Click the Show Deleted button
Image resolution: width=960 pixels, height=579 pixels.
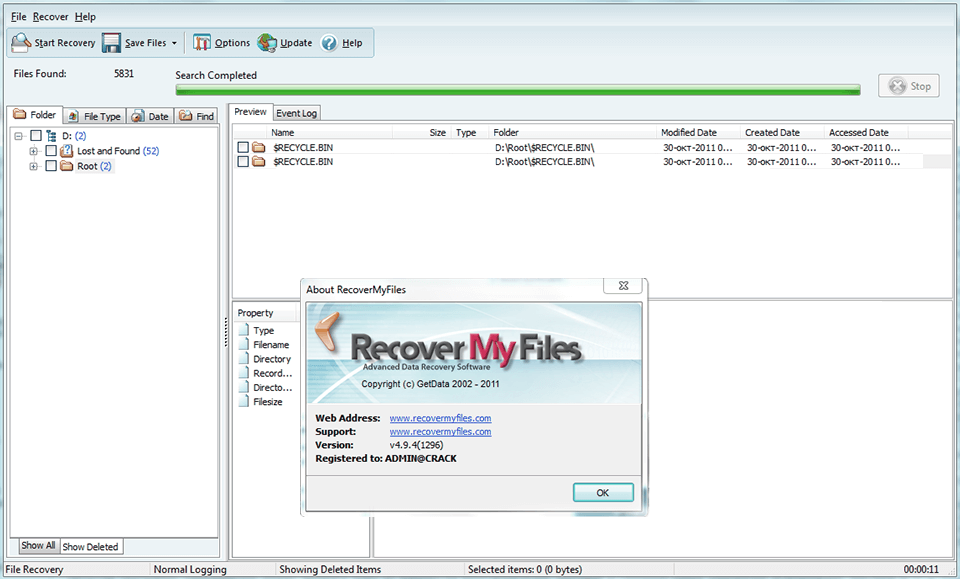pos(90,546)
